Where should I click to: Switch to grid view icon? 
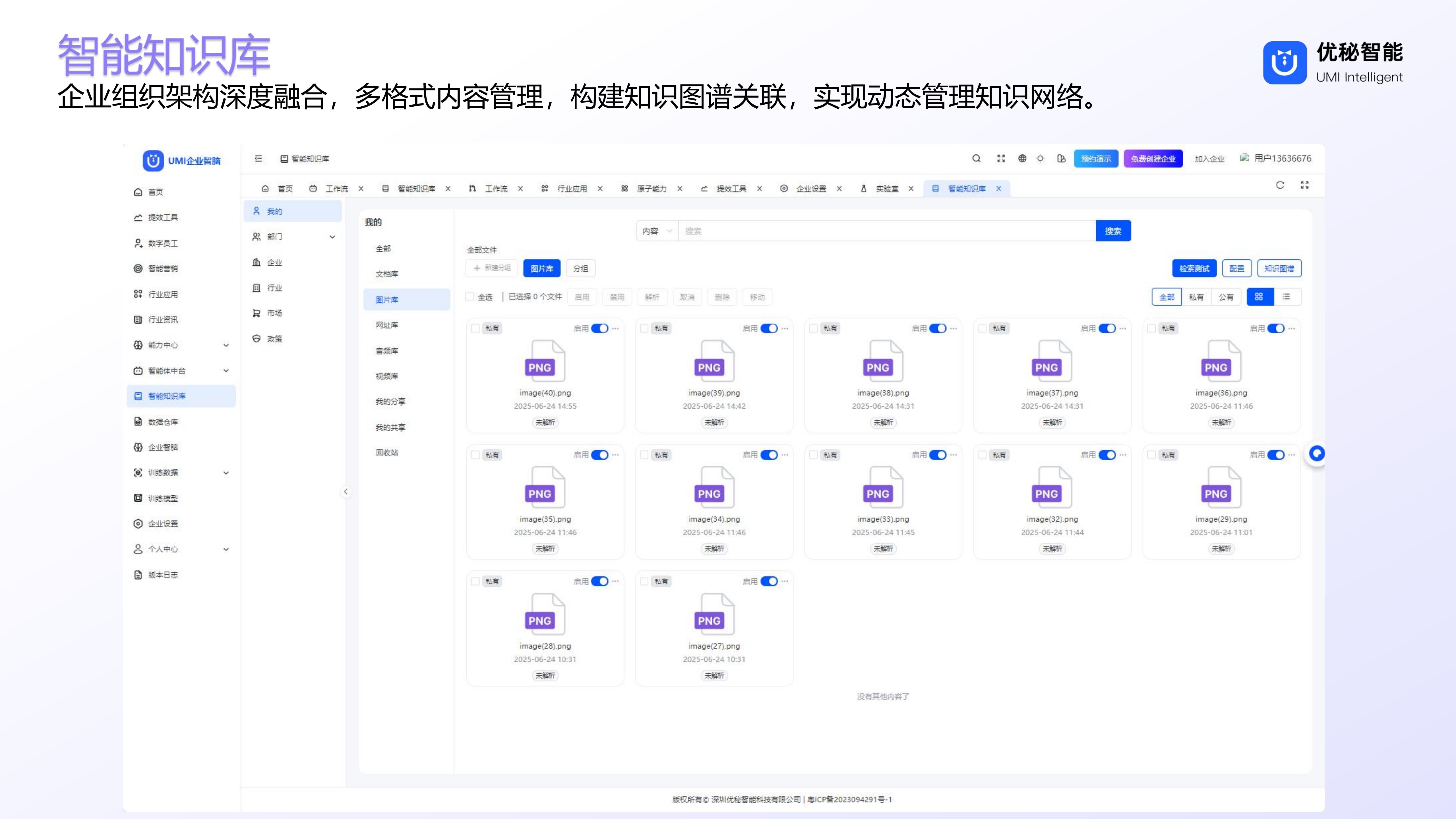1259,297
